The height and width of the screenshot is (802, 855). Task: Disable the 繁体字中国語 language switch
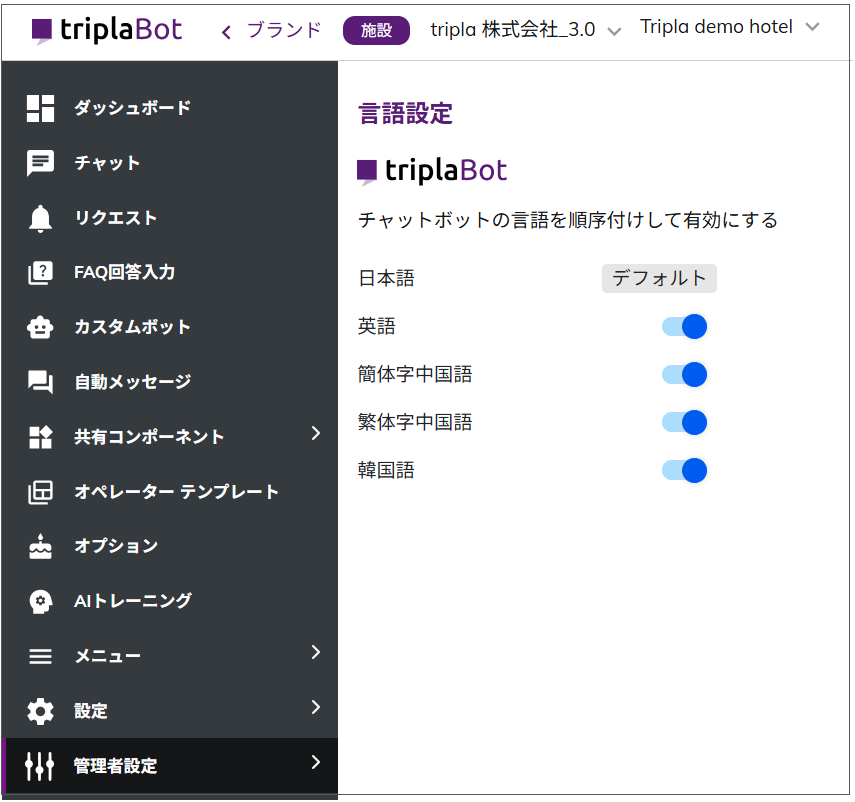coord(684,423)
